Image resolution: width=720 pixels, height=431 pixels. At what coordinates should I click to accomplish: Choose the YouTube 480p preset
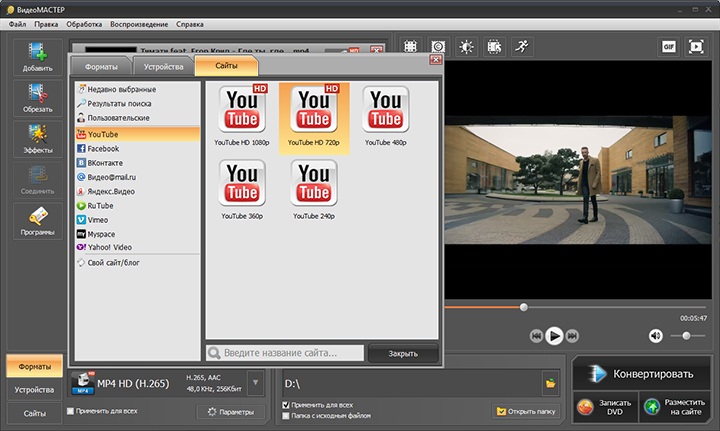386,116
